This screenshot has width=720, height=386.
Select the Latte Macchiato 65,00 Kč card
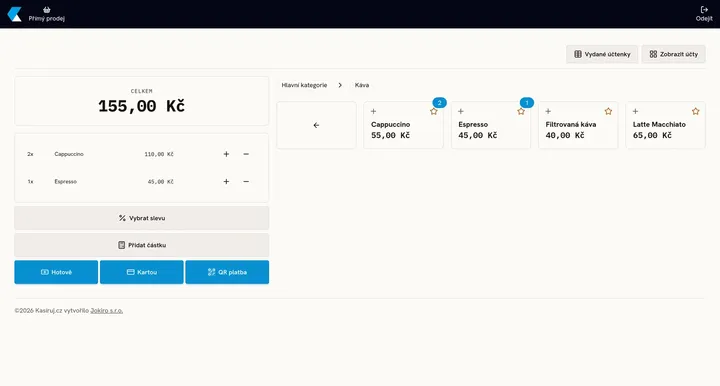tap(665, 125)
